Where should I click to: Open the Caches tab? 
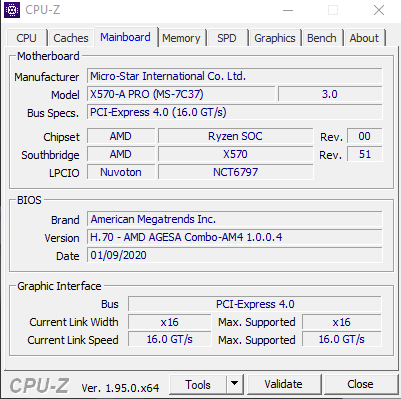pyautogui.click(x=71, y=38)
